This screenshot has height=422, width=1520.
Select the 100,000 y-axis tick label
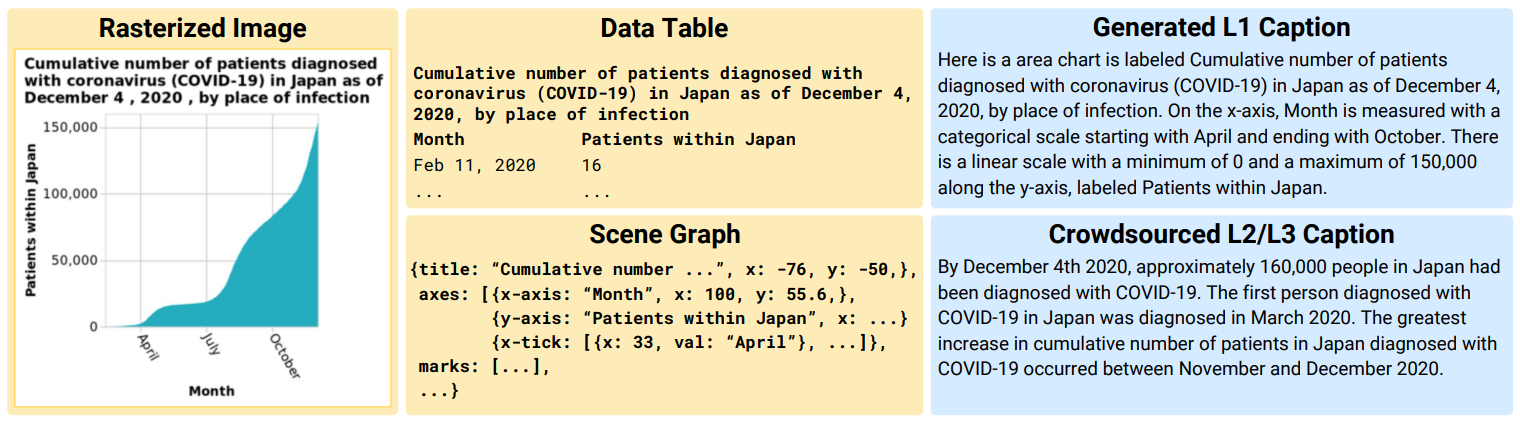coord(70,193)
